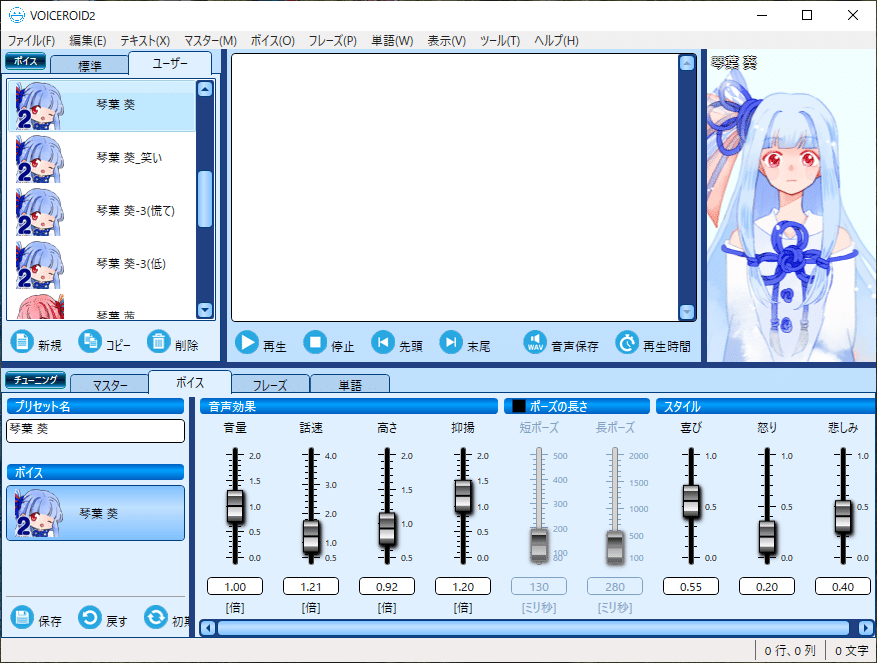Open the 編集(E) menu
The height and width of the screenshot is (663, 877).
[88, 40]
